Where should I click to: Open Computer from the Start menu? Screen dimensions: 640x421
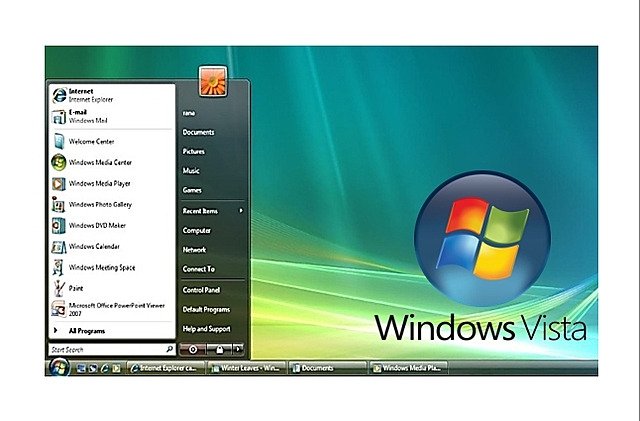197,230
